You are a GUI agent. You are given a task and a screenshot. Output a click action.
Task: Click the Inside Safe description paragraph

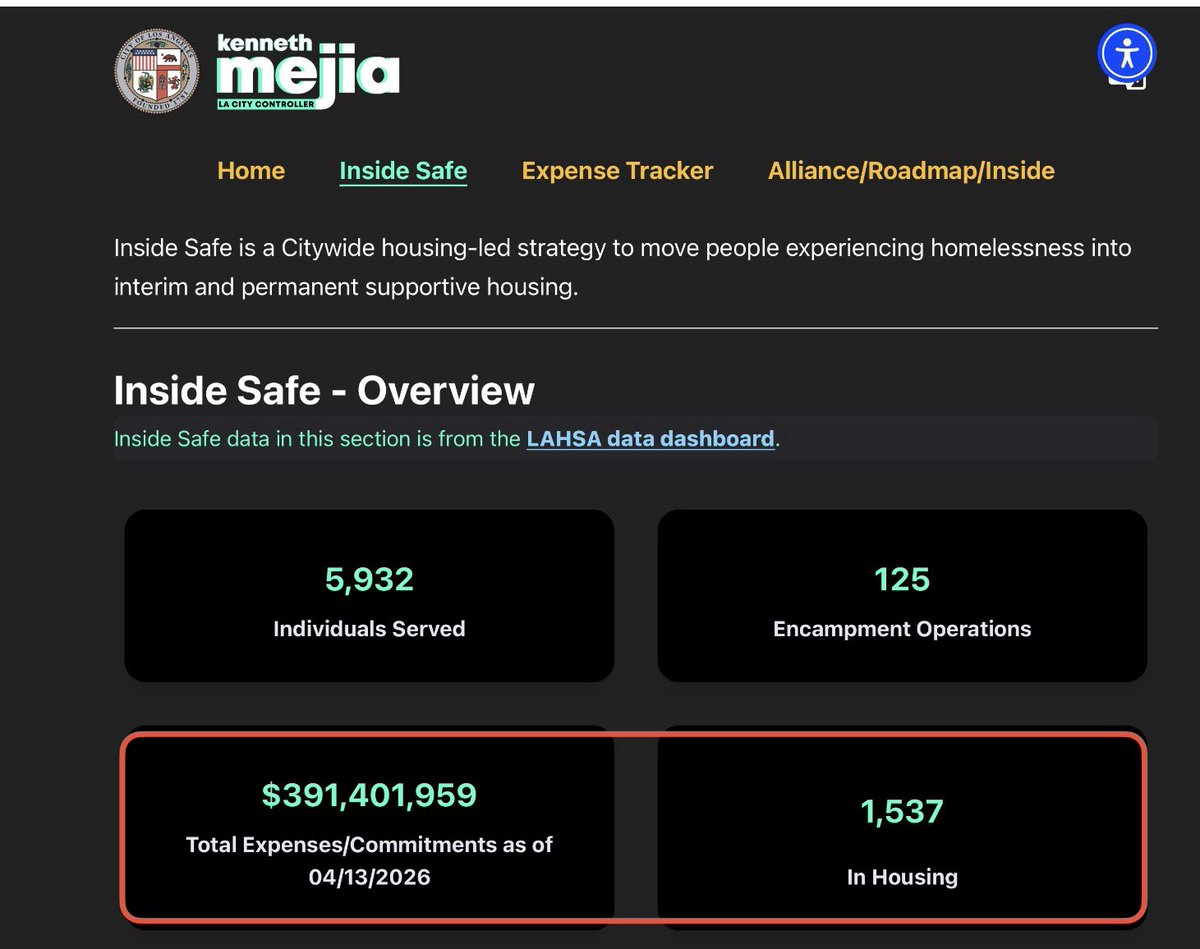click(x=623, y=268)
